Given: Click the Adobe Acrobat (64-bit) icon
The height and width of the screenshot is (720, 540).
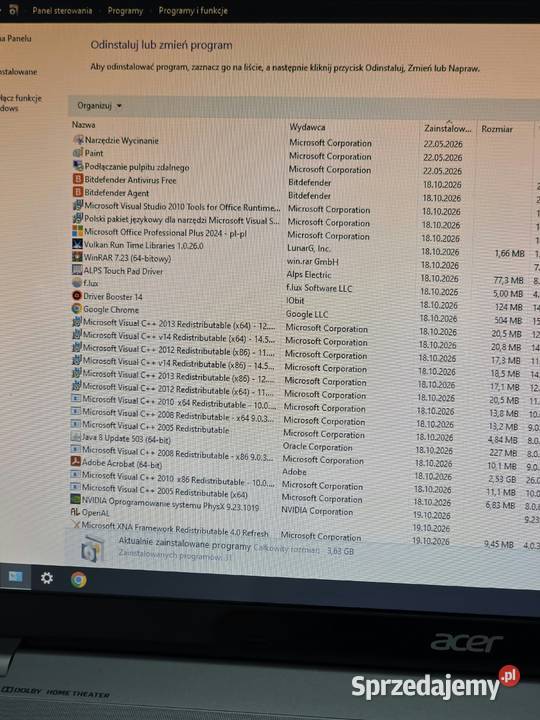Looking at the screenshot, I should (x=75, y=461).
